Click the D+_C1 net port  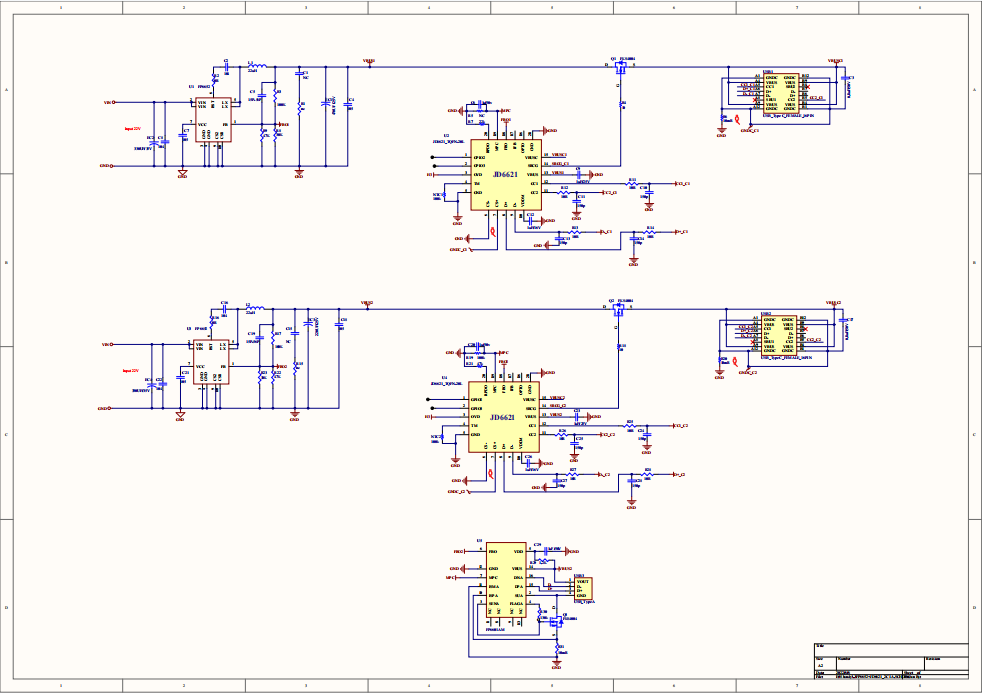pos(681,232)
